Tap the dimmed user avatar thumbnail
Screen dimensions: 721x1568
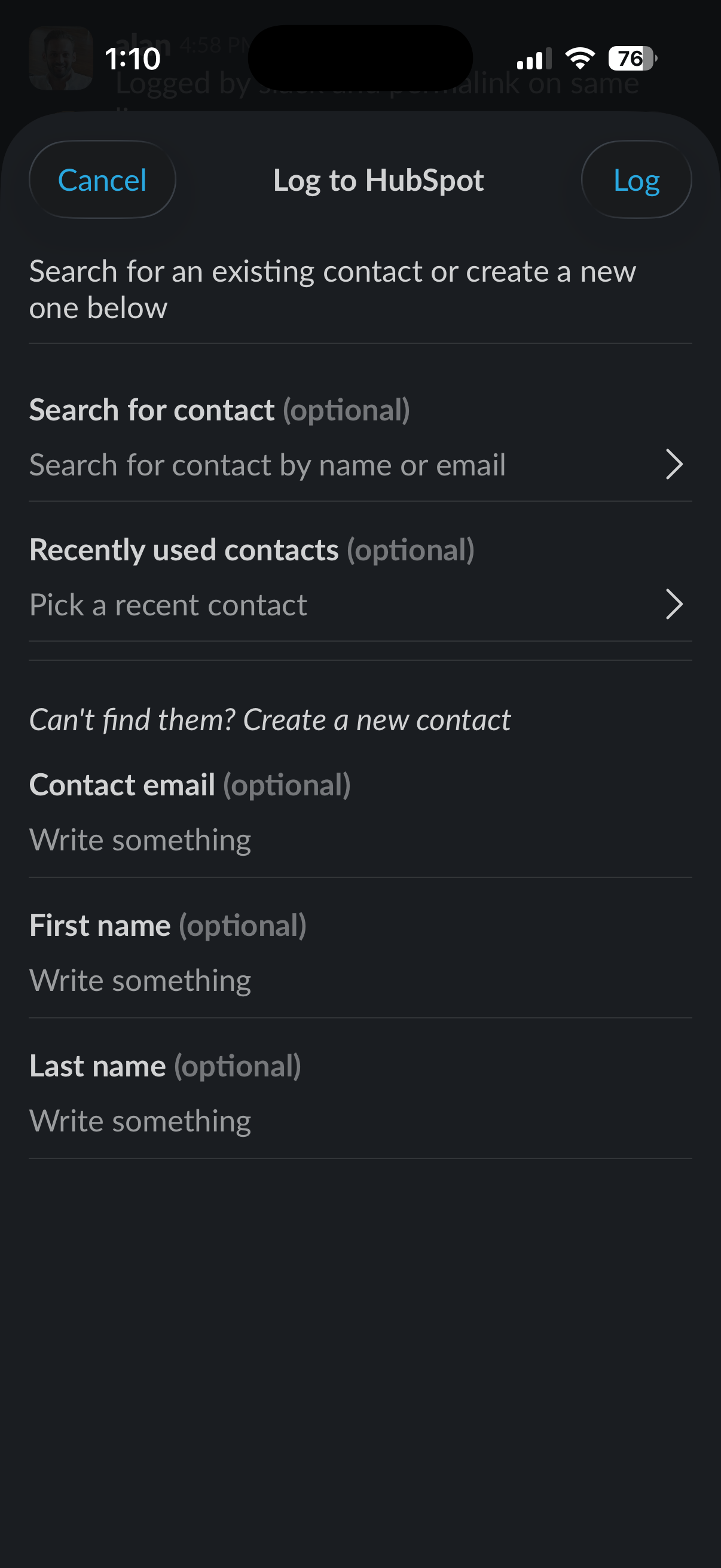click(61, 59)
